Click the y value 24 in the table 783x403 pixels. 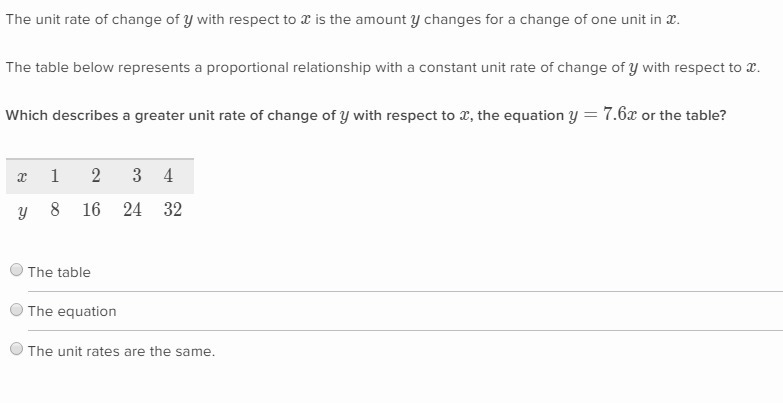click(132, 209)
